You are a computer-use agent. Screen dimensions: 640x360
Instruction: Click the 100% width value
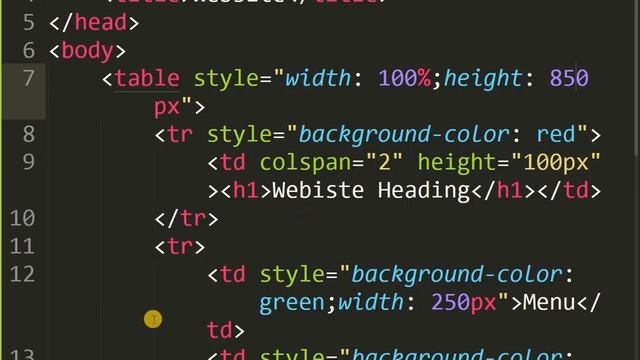coord(404,78)
